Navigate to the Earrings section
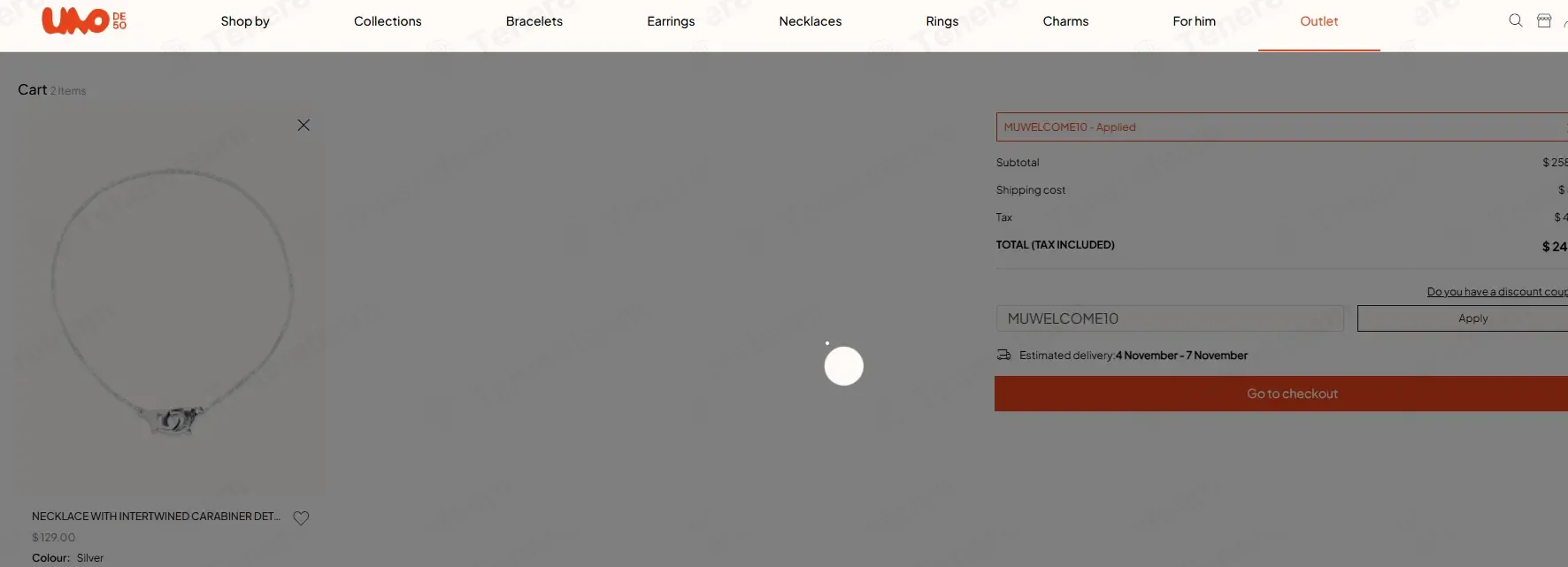 pyautogui.click(x=671, y=21)
